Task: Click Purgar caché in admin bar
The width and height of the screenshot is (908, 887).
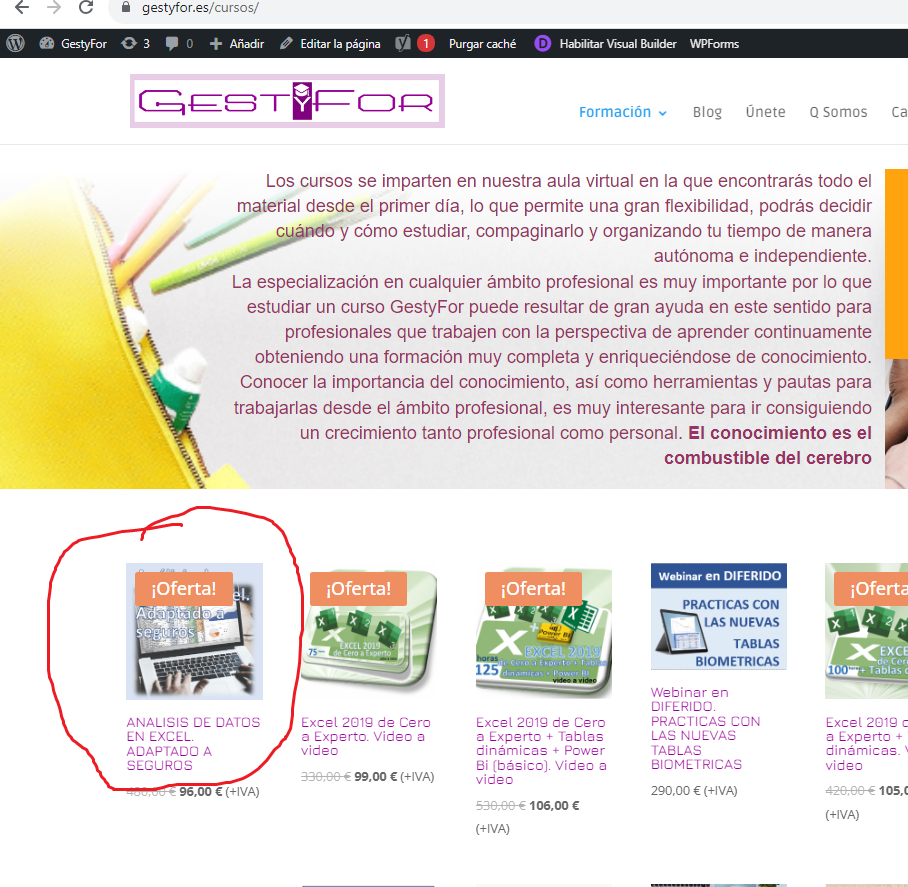Action: [x=482, y=43]
